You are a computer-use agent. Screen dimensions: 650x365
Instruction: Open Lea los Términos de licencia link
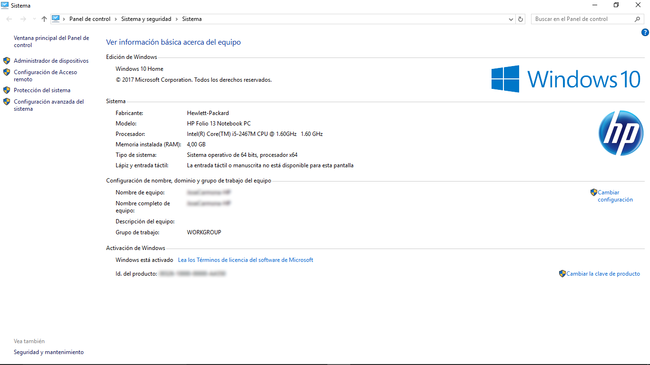pos(245,260)
